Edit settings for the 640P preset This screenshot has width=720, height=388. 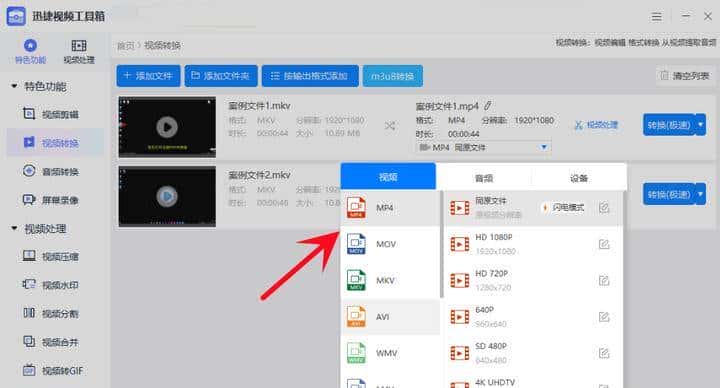point(604,316)
